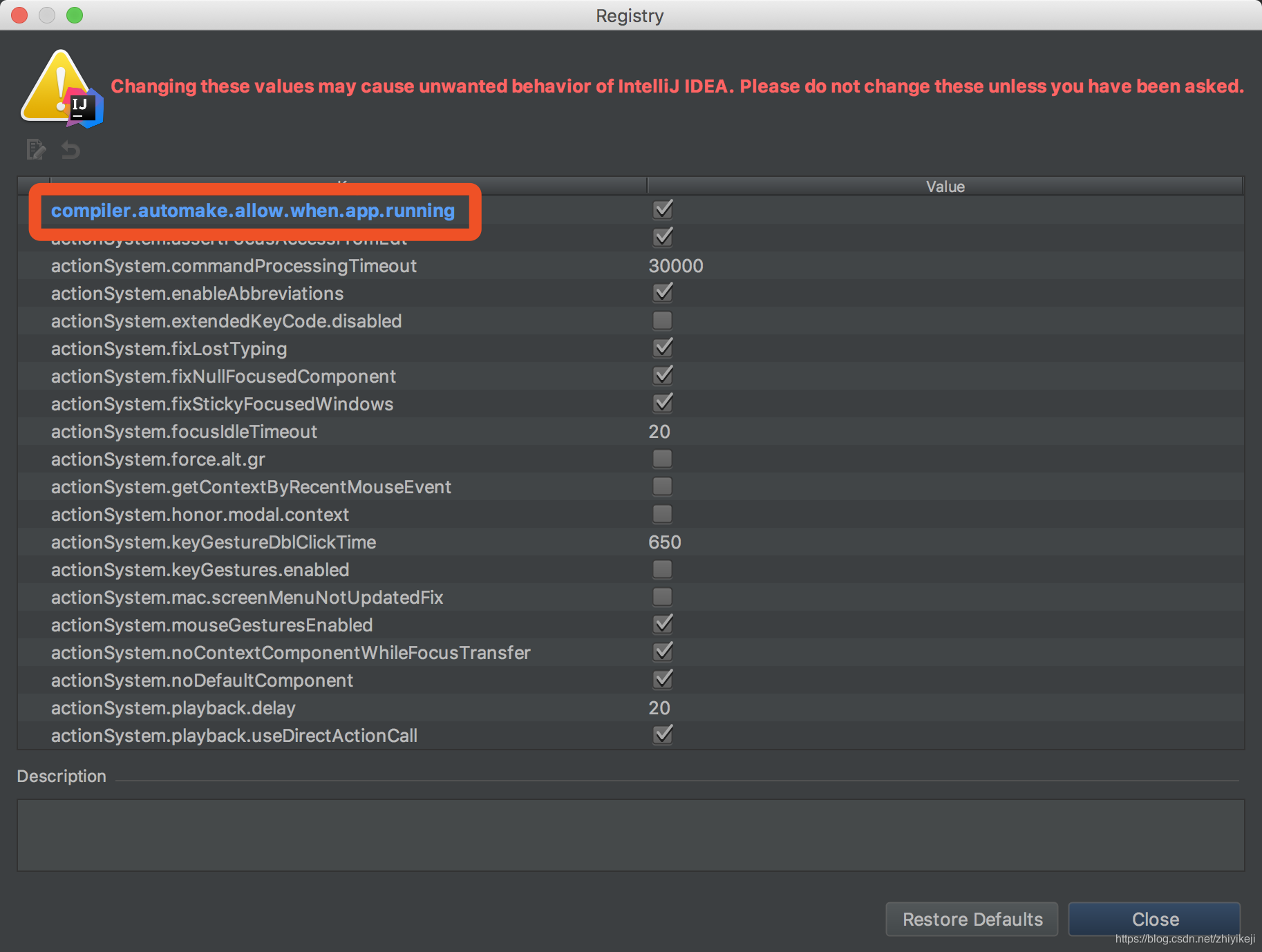This screenshot has height=952, width=1262.
Task: Select actionSystem.commandProcessingTimeout row
Action: click(630, 266)
